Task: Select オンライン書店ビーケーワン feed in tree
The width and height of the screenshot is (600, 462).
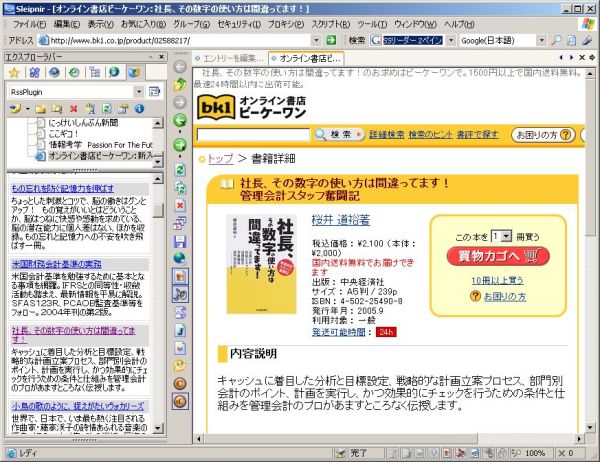Action: 98,156
